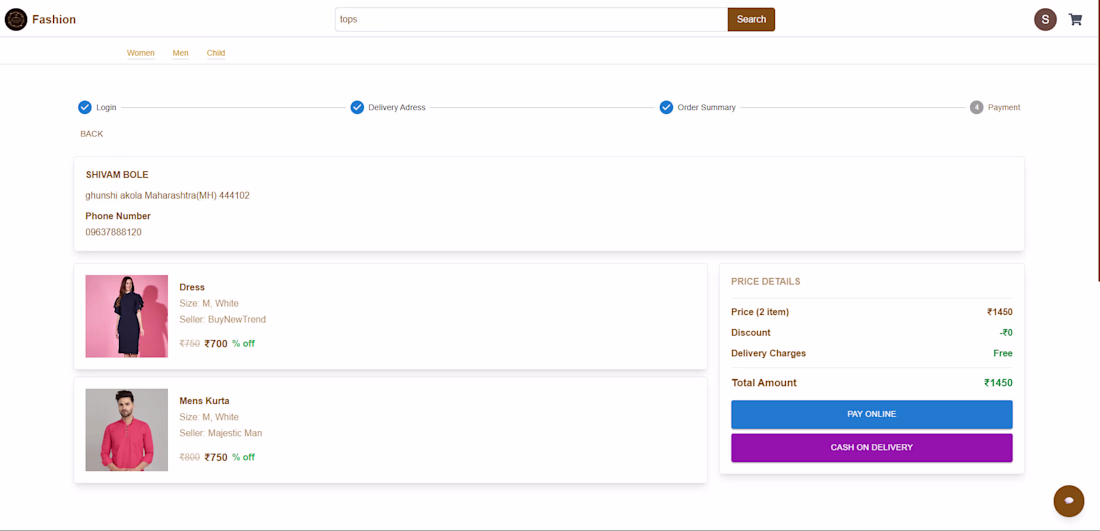Viewport: 1100px width, 531px height.
Task: Click the Delivery Charges Free value
Action: point(1002,354)
